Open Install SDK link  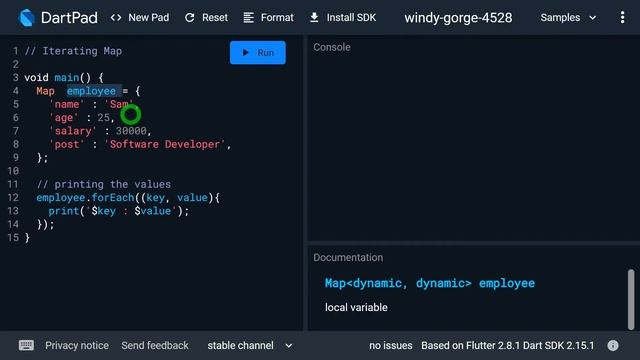(x=343, y=18)
